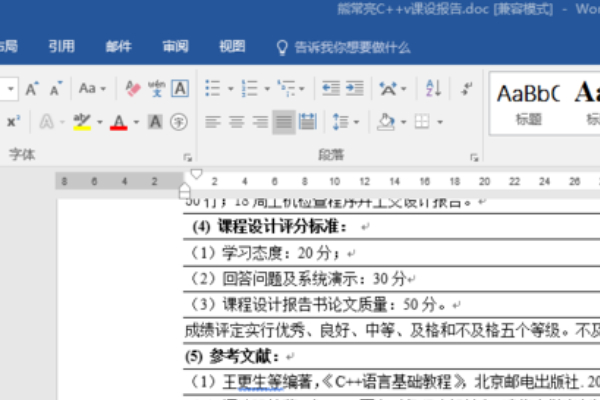
Task: Toggle show paragraph marks
Action: 466,89
